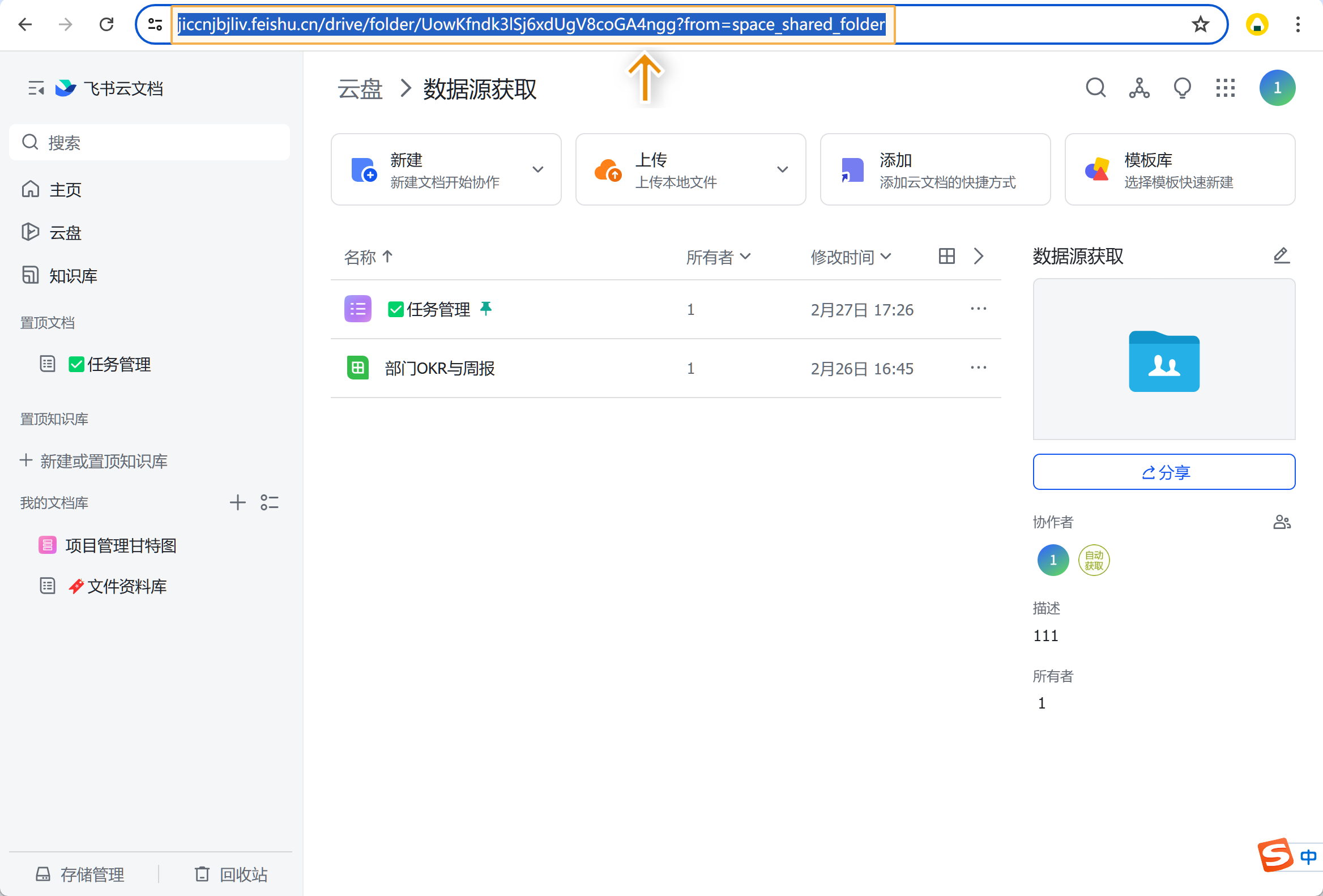Click the description text 111
Image resolution: width=1323 pixels, height=896 pixels.
point(1045,635)
